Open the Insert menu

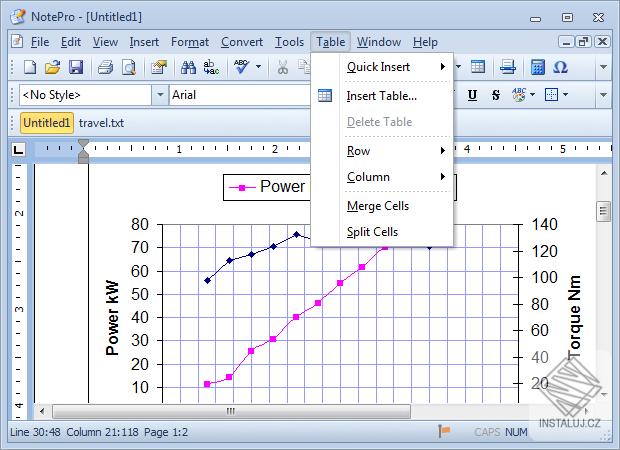144,42
